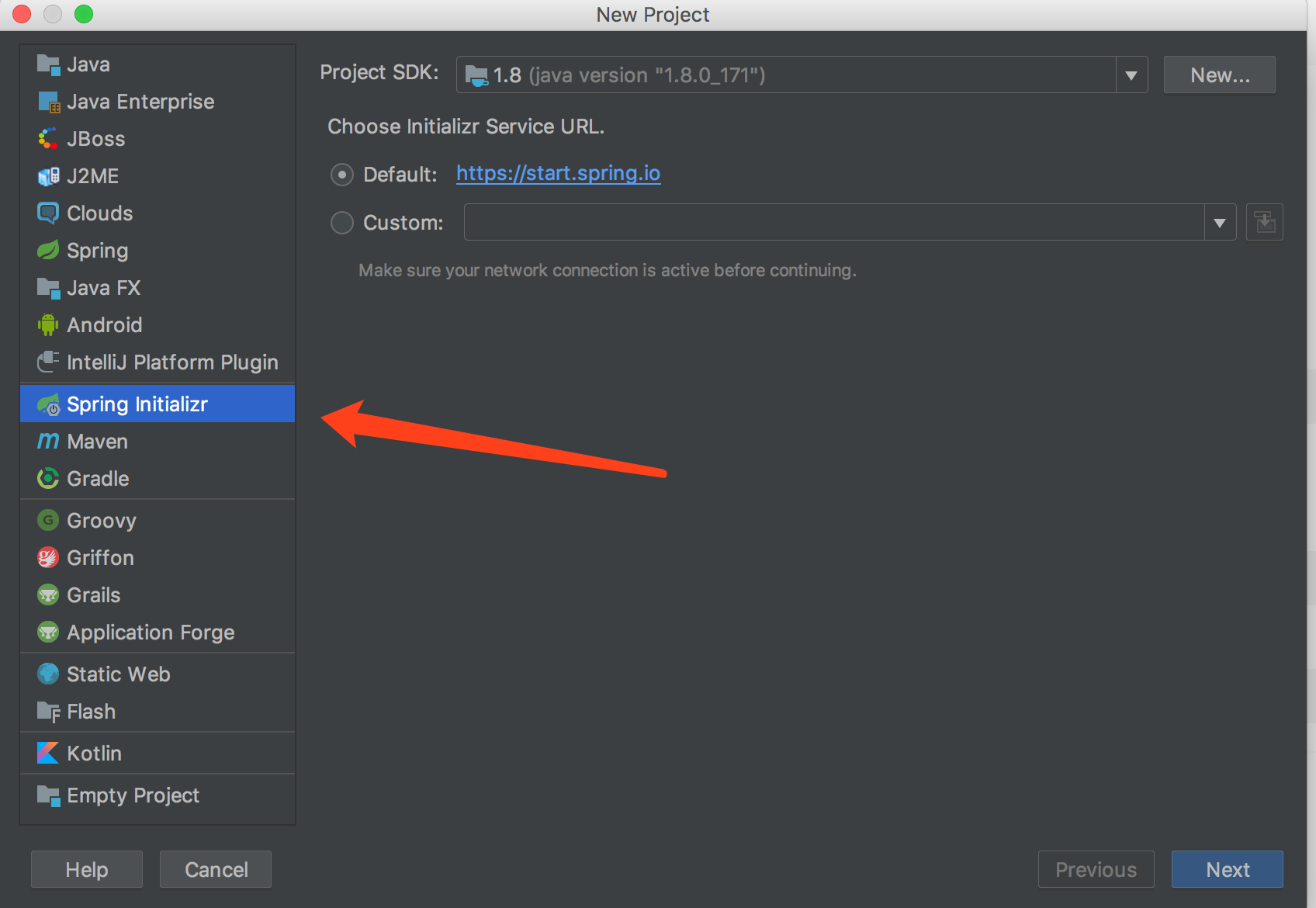
Task: Click the Application Forge icon
Action: pos(48,632)
